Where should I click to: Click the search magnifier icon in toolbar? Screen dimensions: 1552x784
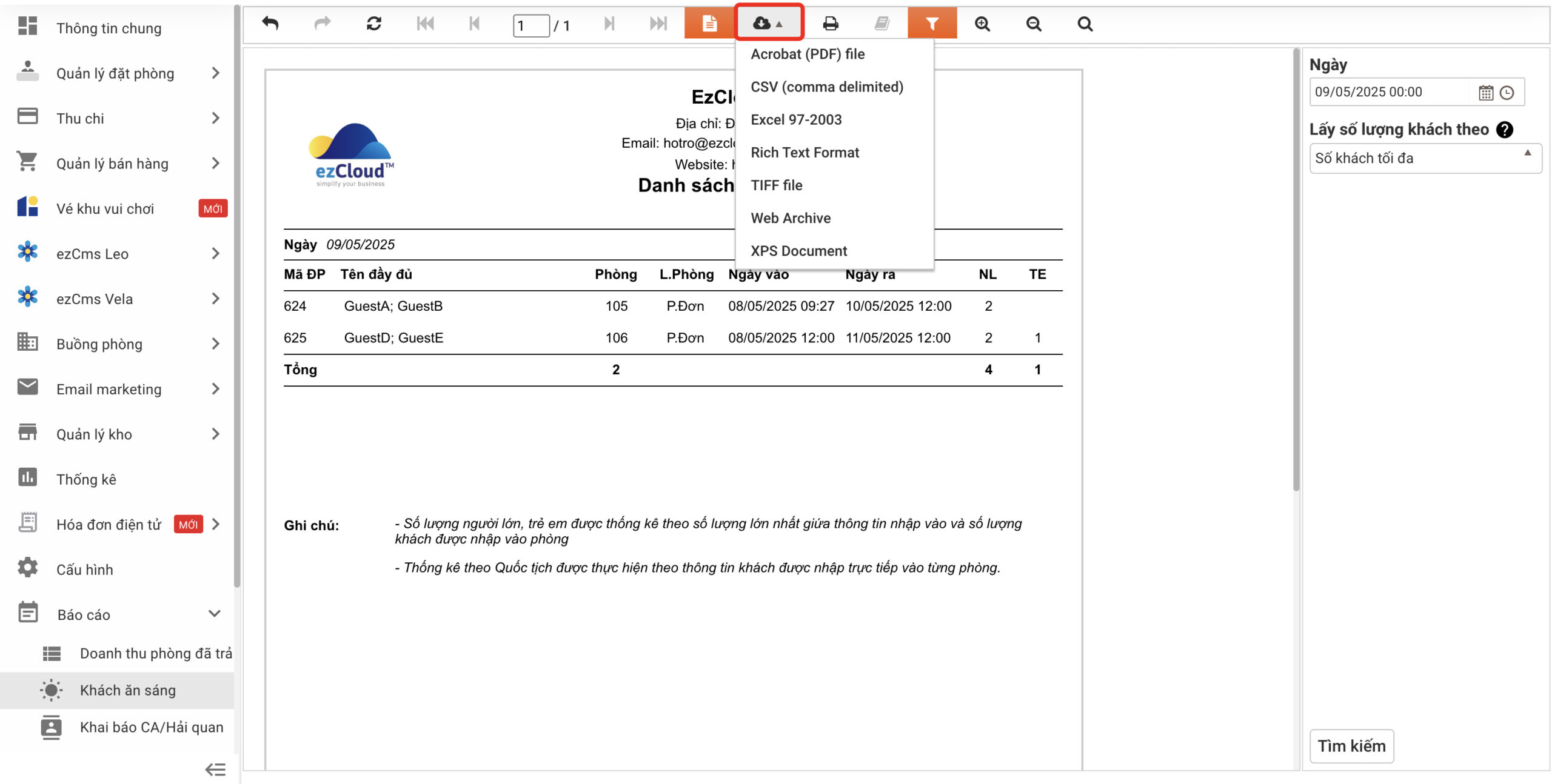click(1085, 24)
